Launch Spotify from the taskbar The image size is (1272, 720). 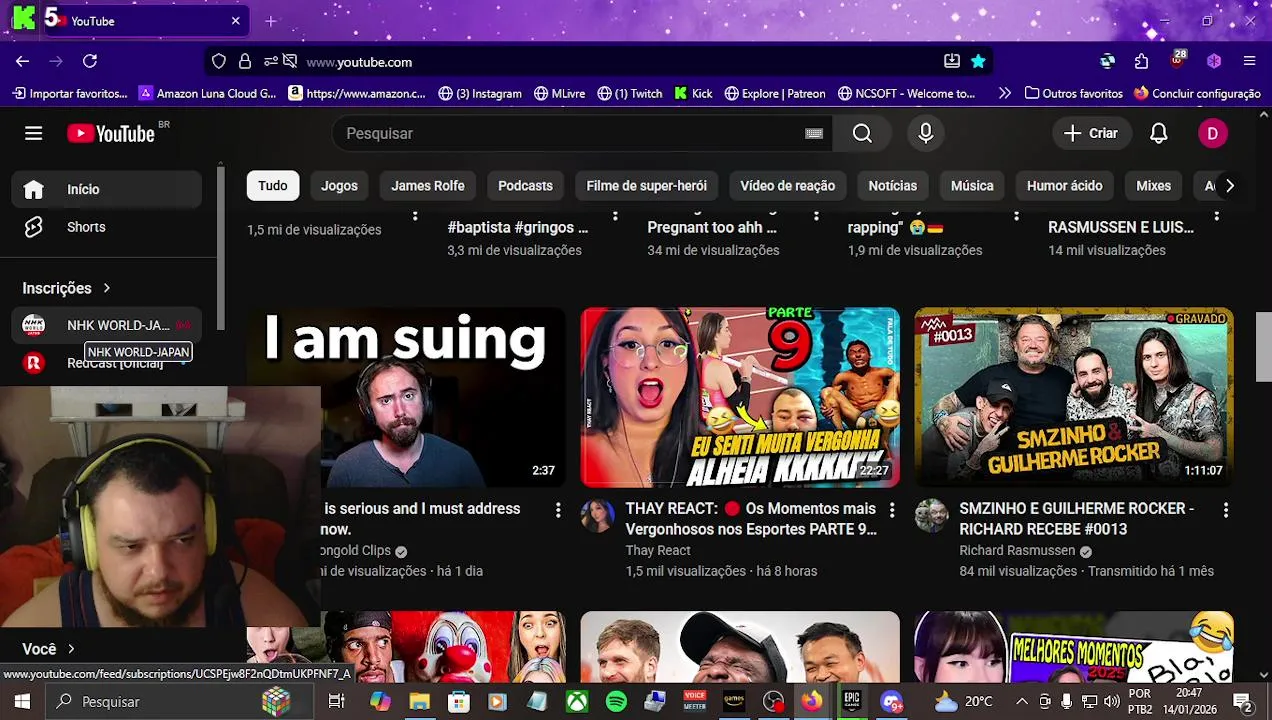(616, 702)
